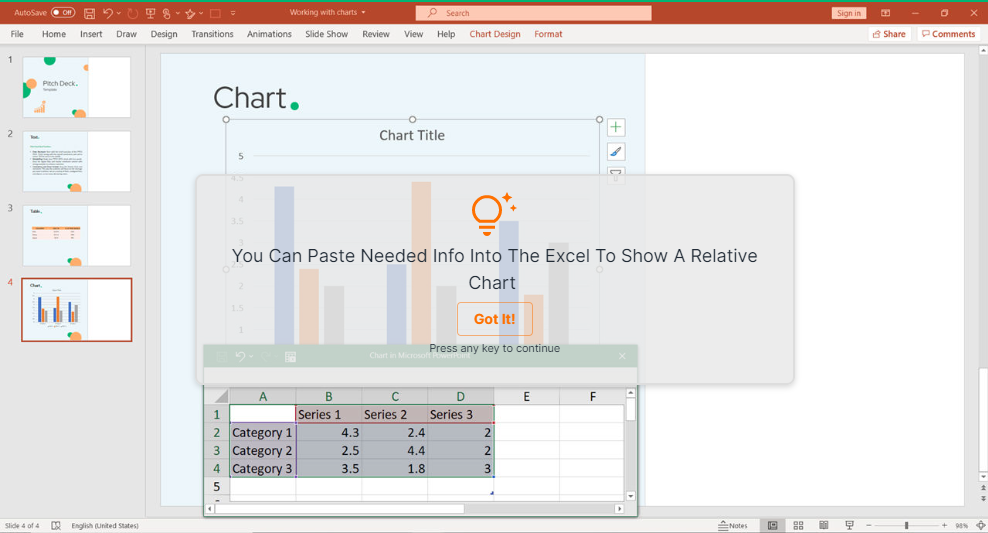The width and height of the screenshot is (988, 533).
Task: Click the Redo icon in quick access
Action: click(x=132, y=13)
